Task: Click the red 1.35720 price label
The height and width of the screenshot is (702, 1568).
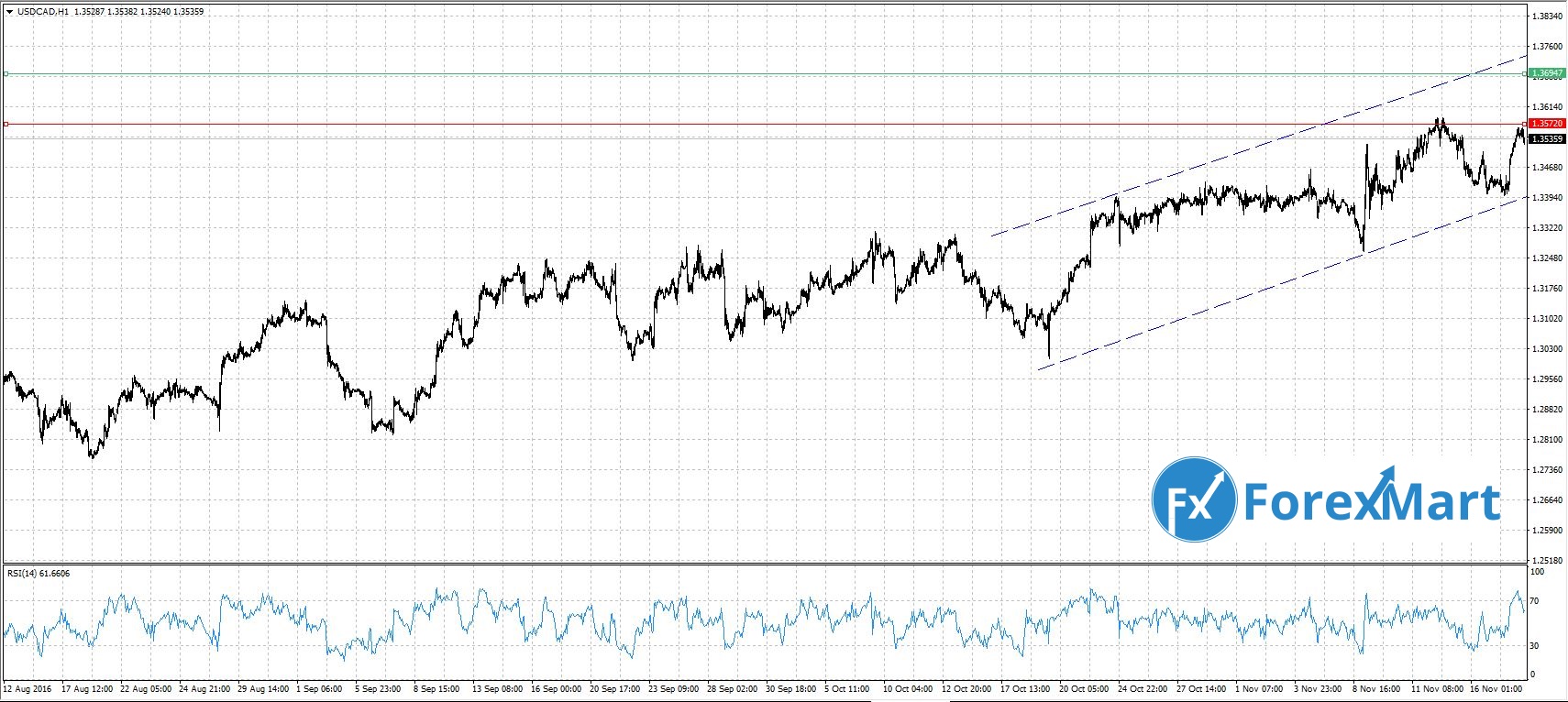Action: (x=1547, y=124)
